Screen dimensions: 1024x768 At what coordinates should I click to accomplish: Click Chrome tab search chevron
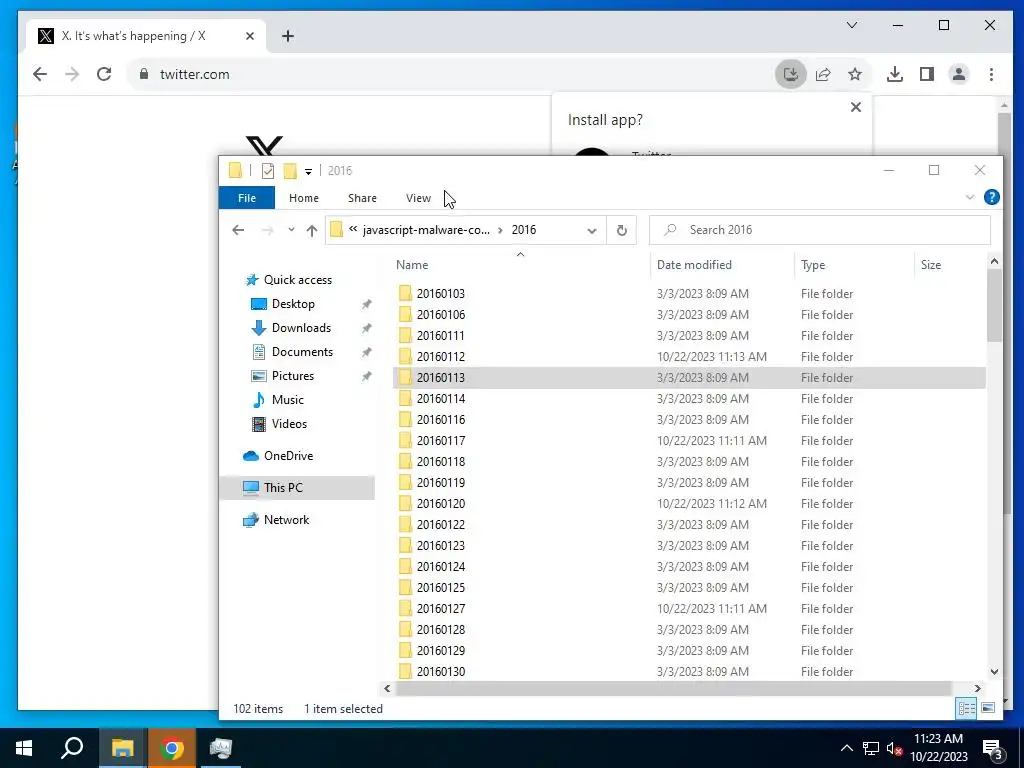click(852, 25)
